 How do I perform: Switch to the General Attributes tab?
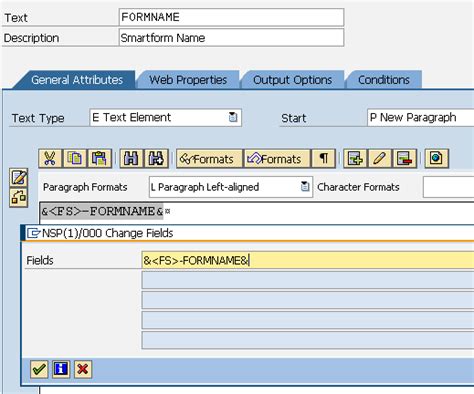(77, 80)
